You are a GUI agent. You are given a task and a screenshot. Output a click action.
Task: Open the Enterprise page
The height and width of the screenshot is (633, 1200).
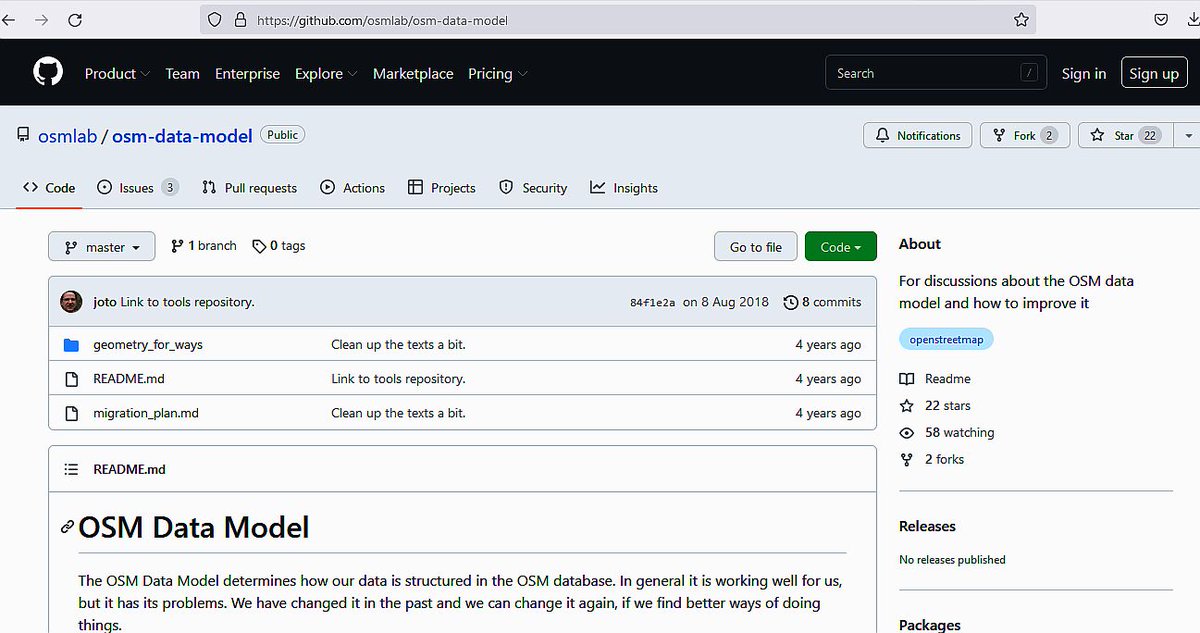coord(247,73)
